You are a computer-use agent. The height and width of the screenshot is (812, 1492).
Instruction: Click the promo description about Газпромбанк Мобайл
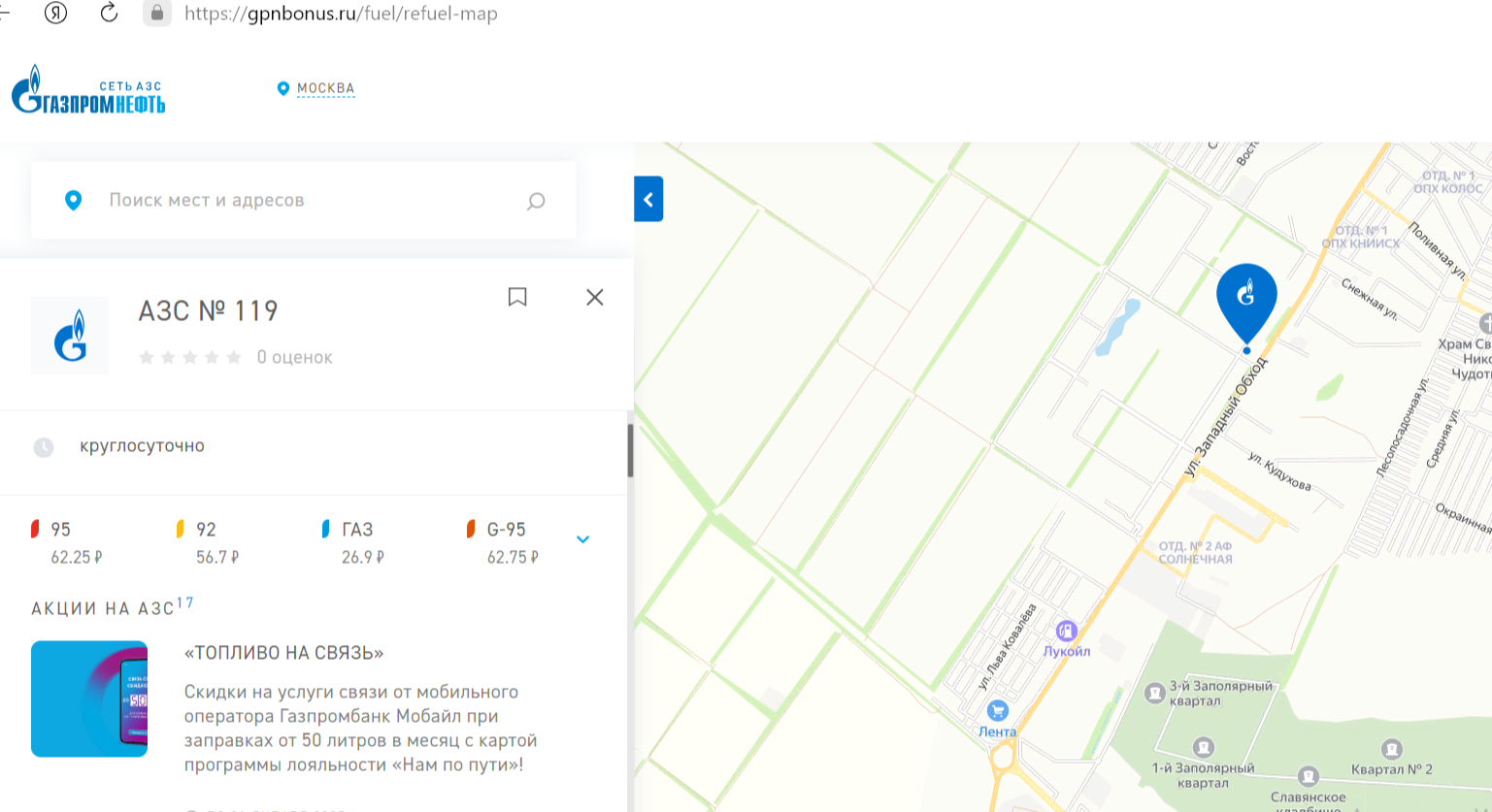pos(360,729)
